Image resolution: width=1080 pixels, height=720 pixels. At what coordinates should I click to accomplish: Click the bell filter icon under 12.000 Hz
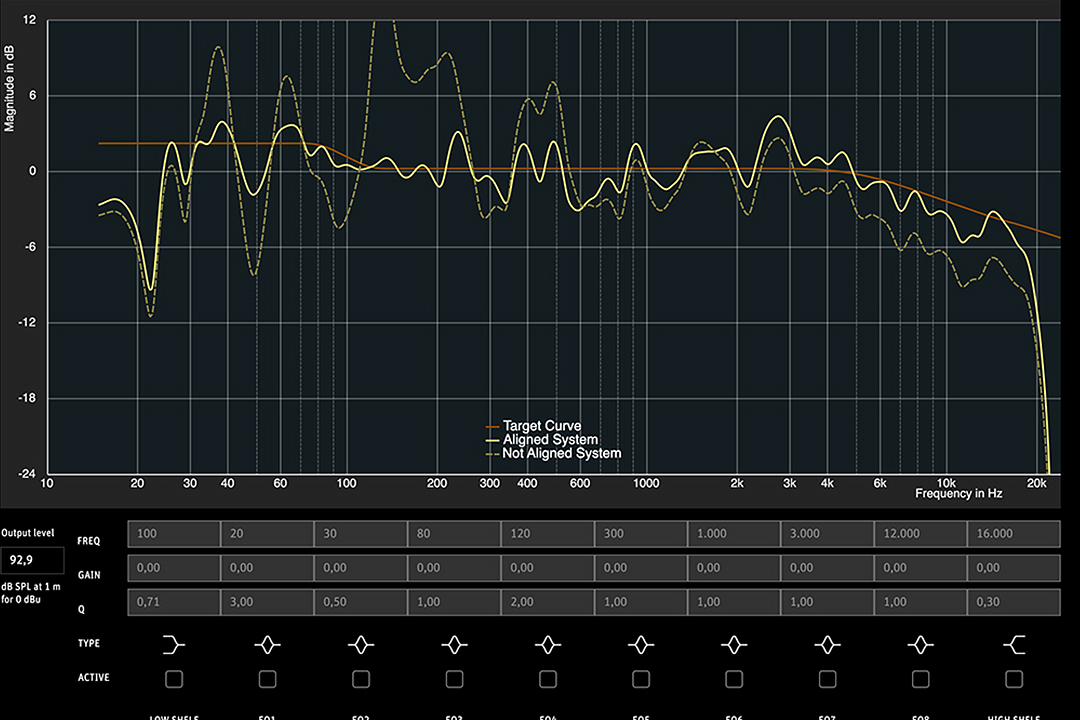(921, 645)
